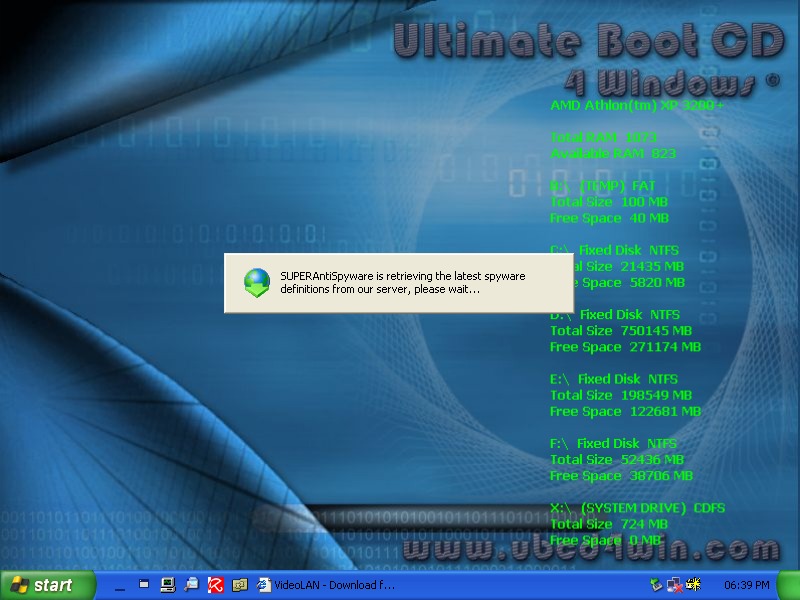Viewport: 800px width, 600px height.
Task: Click the window icon in Quick Launch
Action: 144,584
